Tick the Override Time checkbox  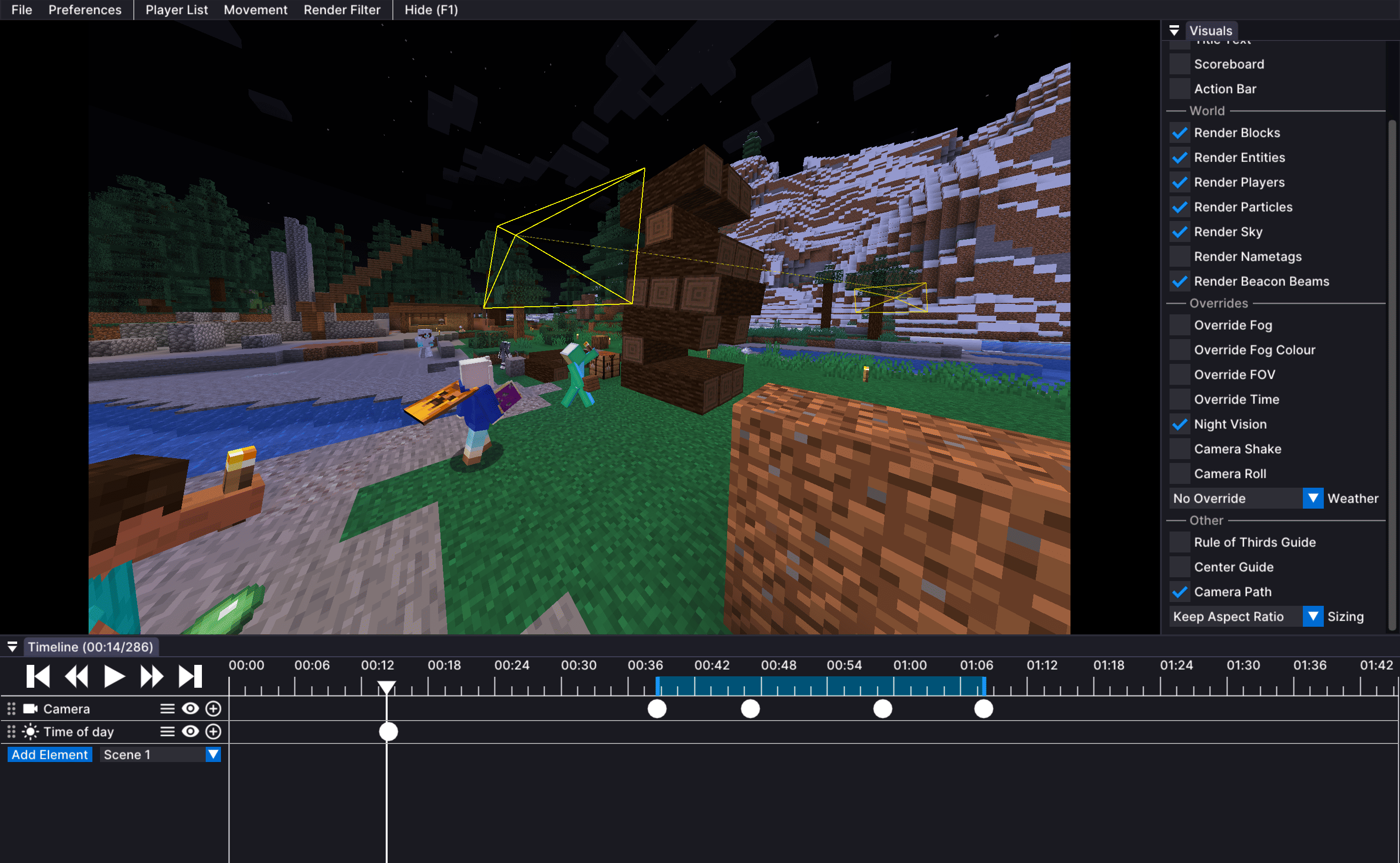pos(1179,400)
